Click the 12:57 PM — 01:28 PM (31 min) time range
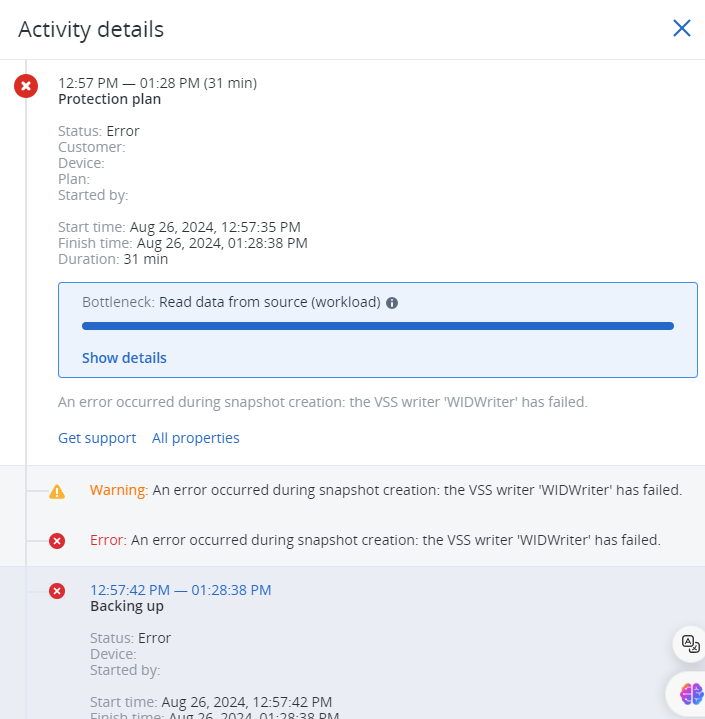Viewport: 705px width, 719px height. 157,83
